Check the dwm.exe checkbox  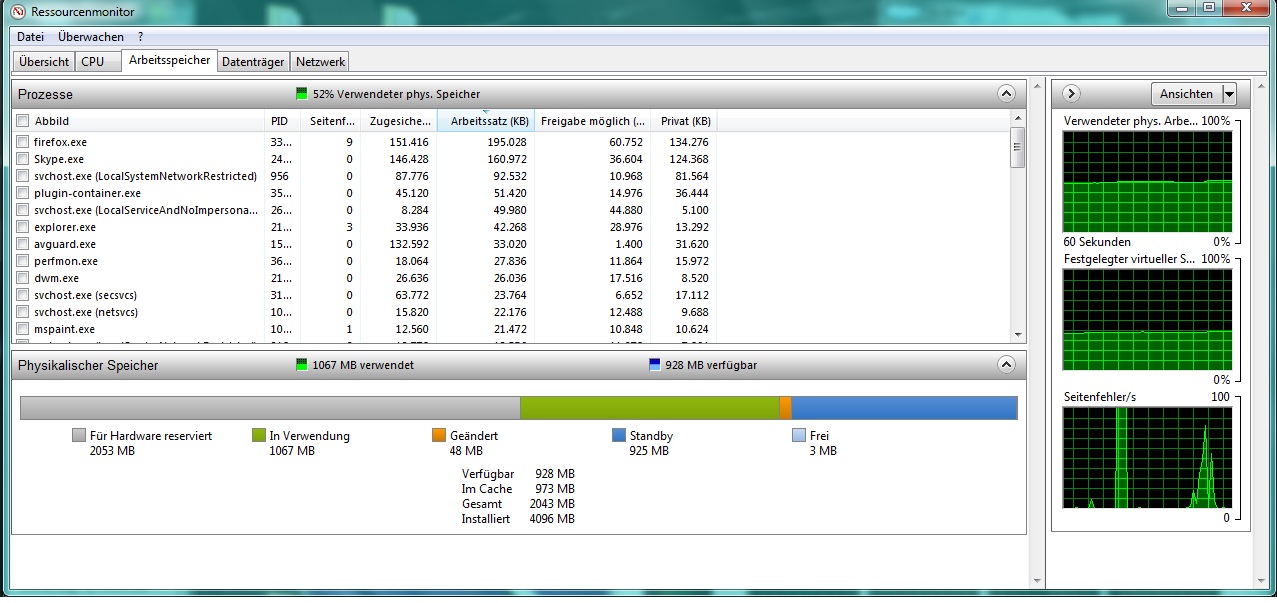click(22, 278)
